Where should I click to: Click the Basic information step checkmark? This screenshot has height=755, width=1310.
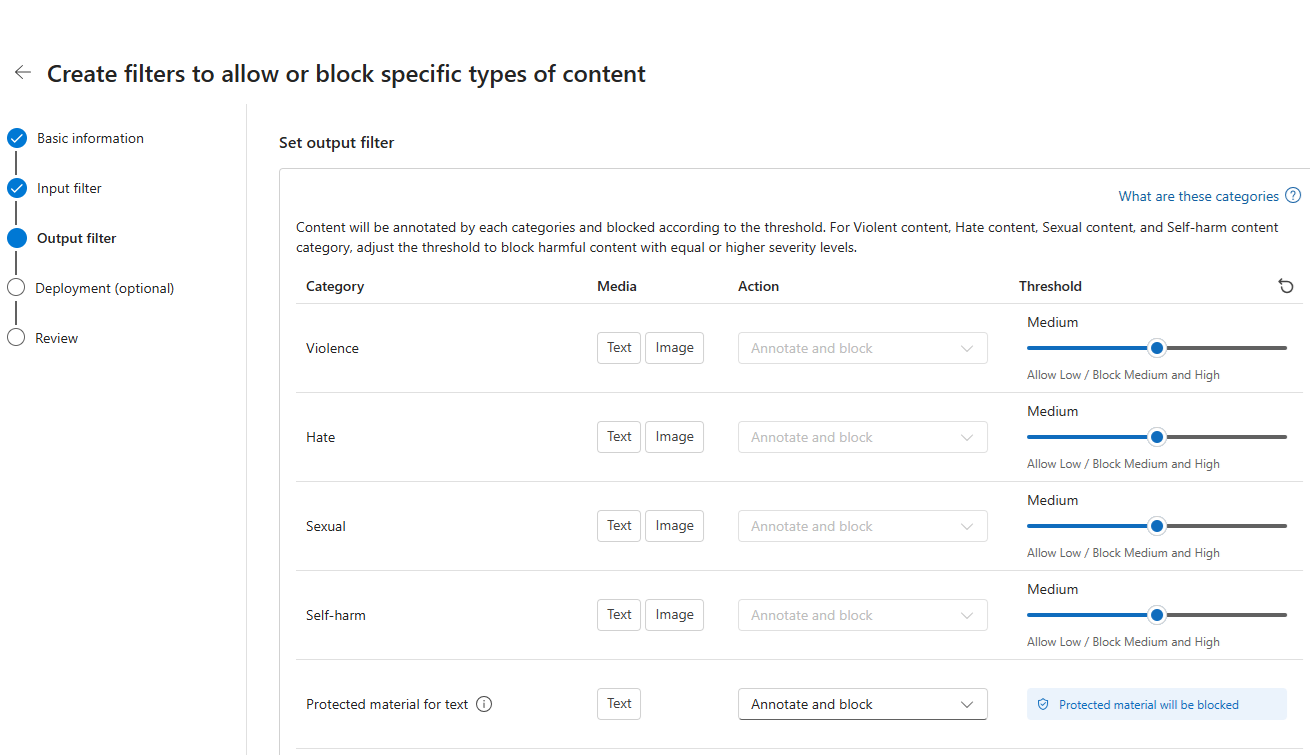[16, 138]
